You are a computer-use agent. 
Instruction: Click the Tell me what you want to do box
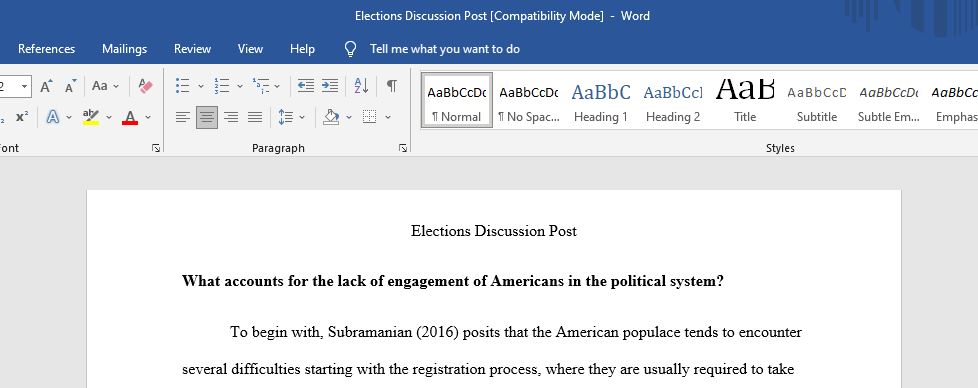pos(445,49)
